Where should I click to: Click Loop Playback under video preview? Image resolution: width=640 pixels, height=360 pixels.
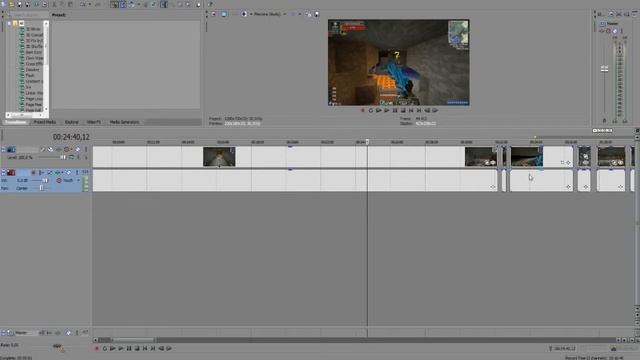point(371,110)
